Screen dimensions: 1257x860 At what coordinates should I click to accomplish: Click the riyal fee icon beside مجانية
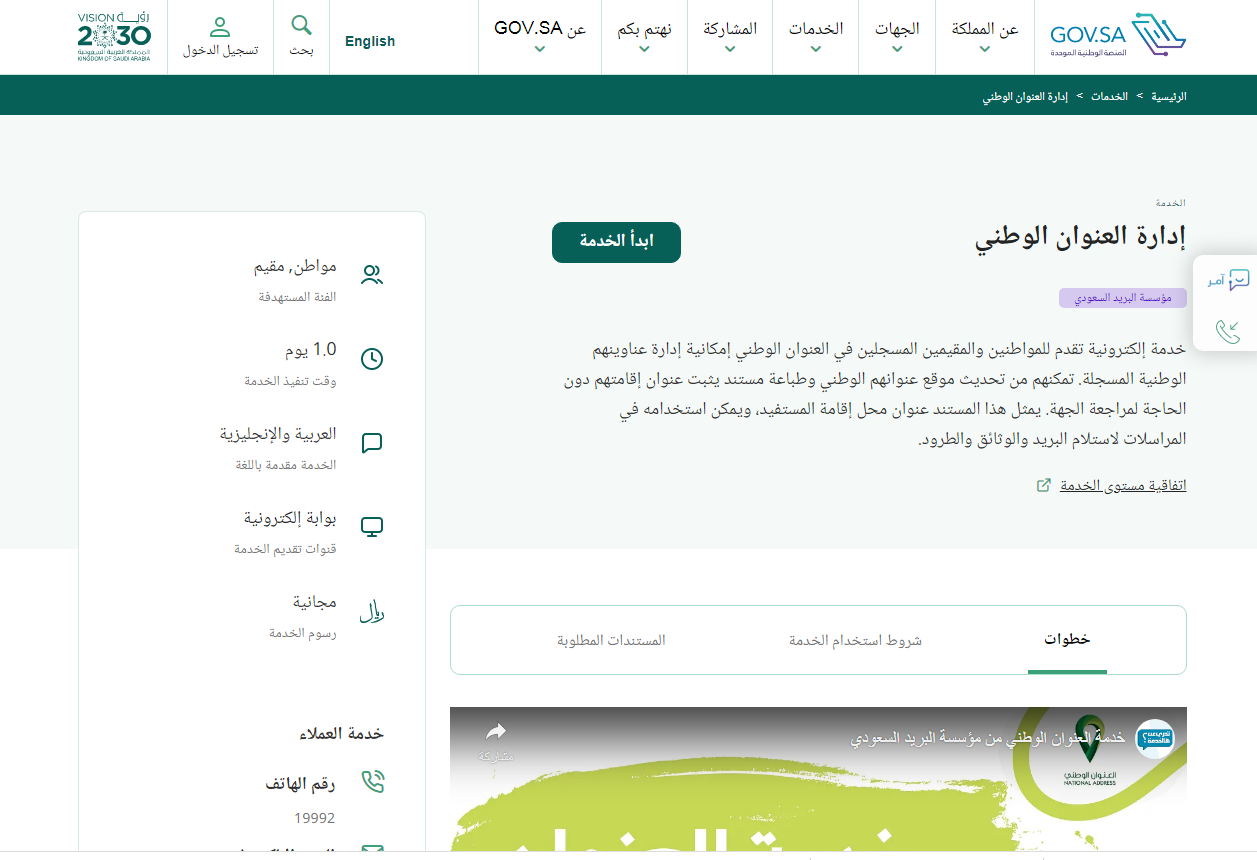point(372,612)
